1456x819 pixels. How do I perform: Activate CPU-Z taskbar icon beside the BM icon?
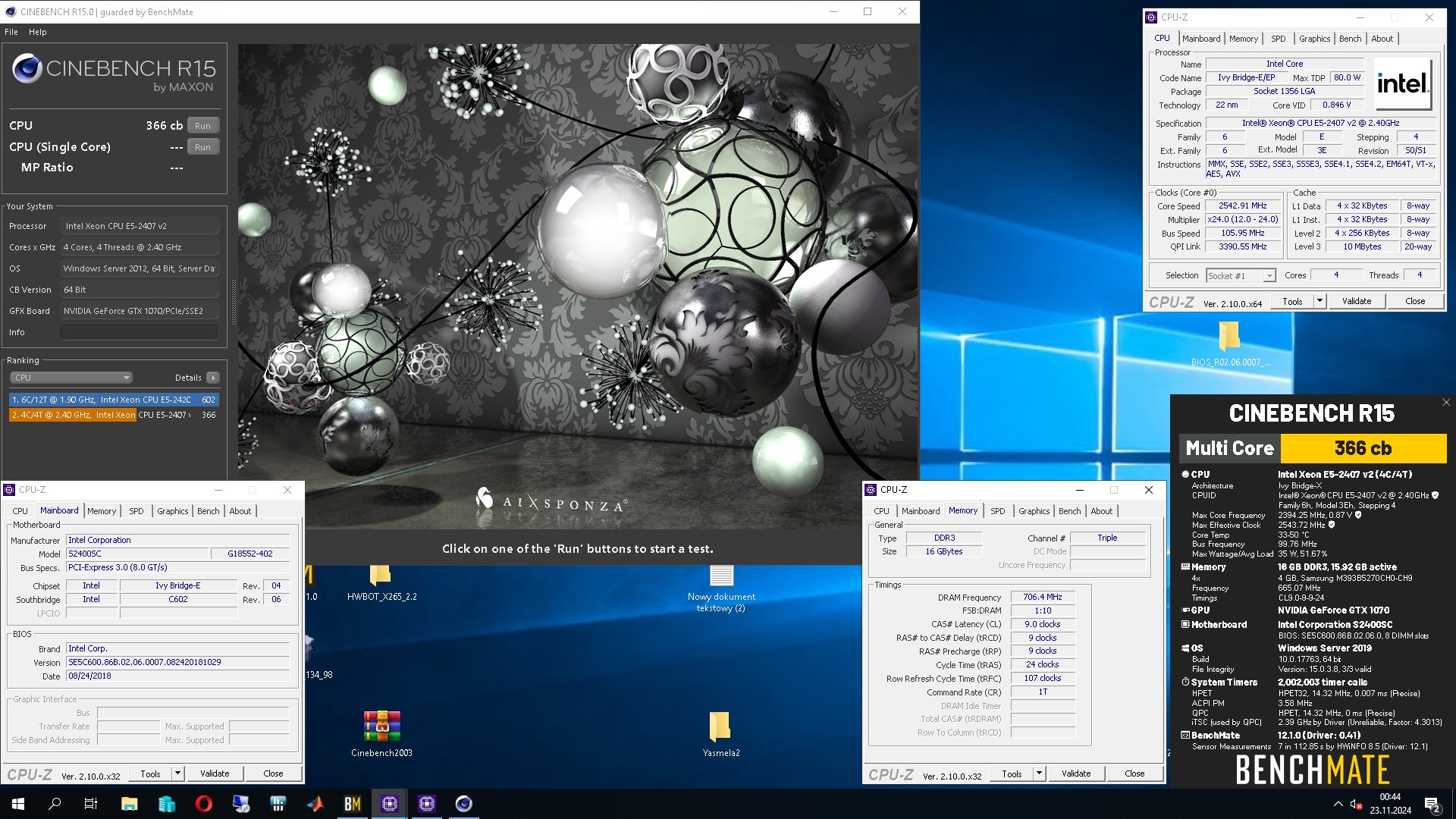point(390,804)
